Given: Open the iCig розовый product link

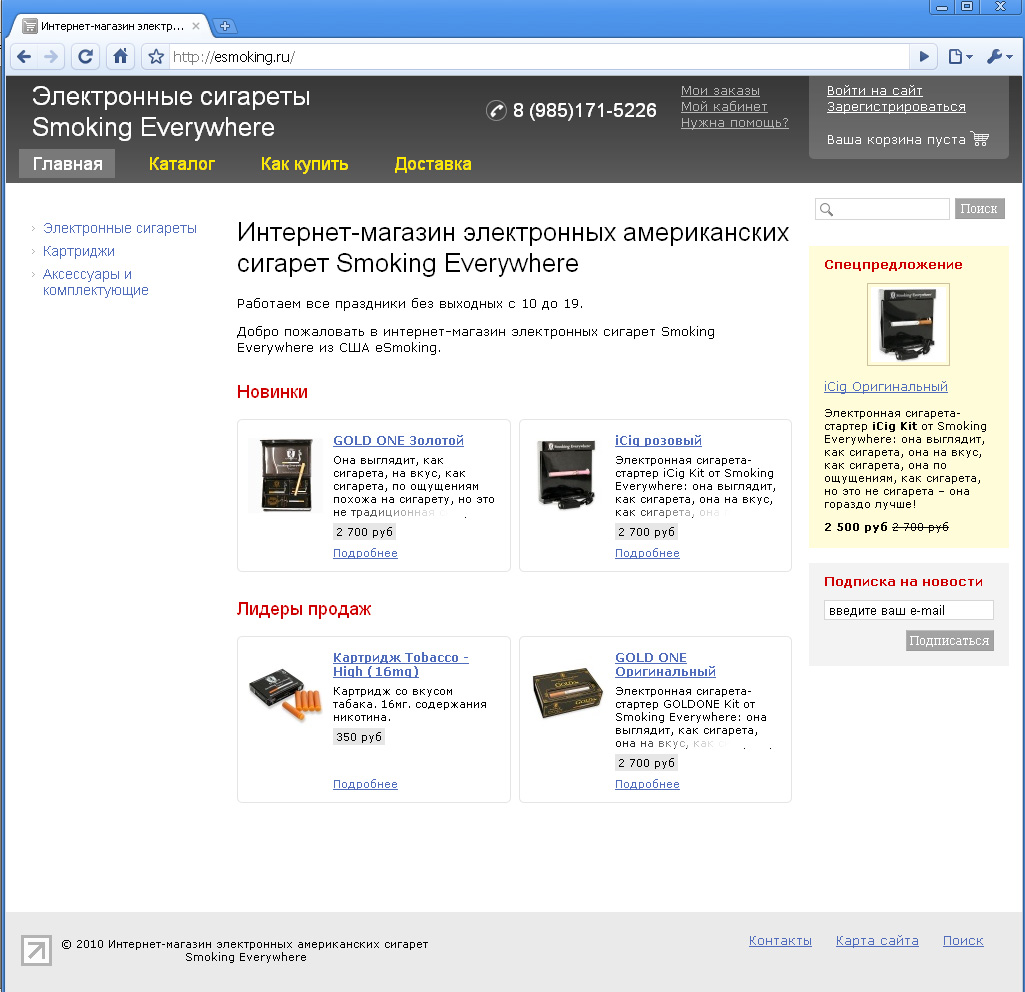Looking at the screenshot, I should (x=658, y=440).
